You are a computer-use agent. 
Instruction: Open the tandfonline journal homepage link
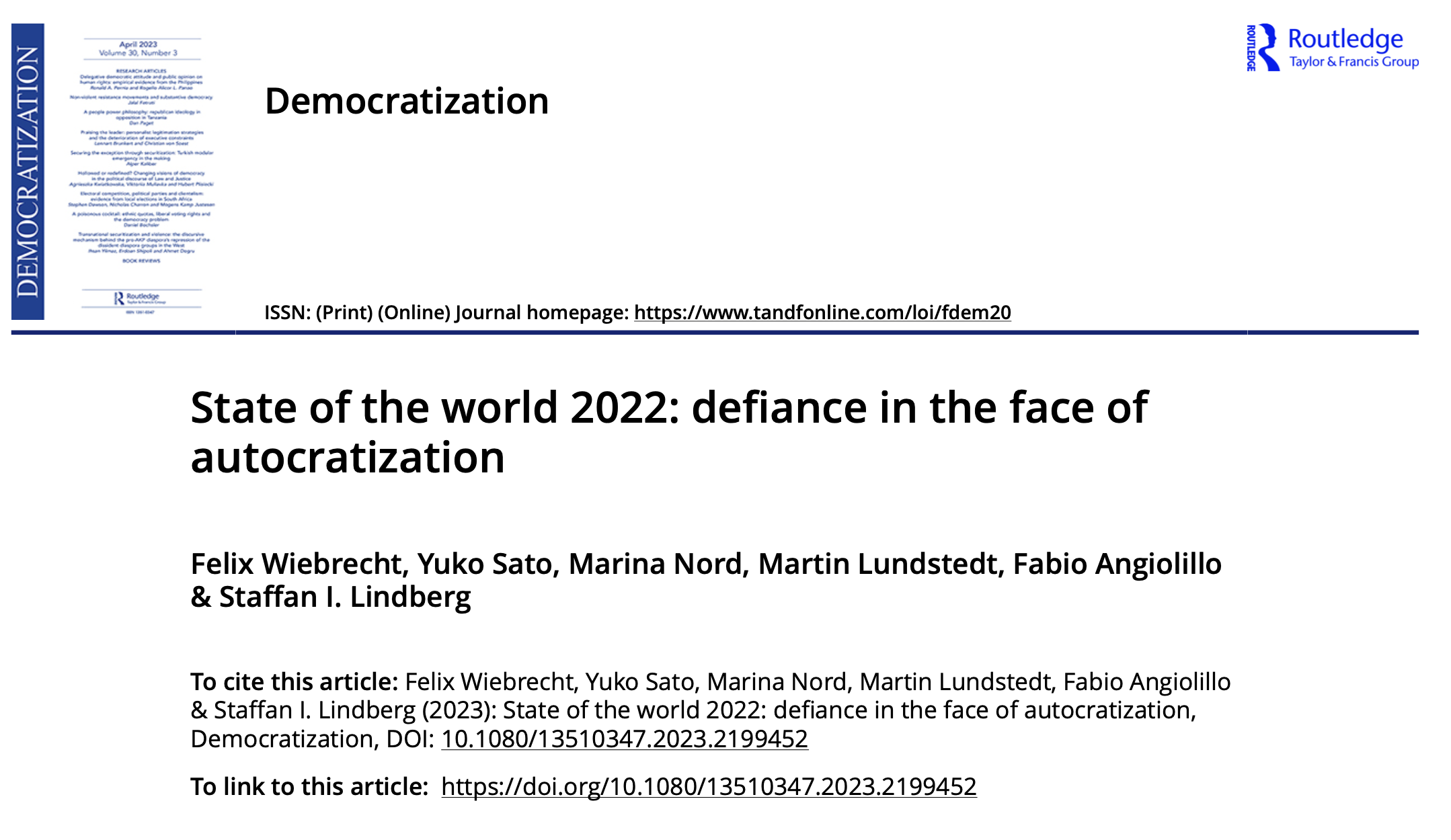tap(822, 312)
